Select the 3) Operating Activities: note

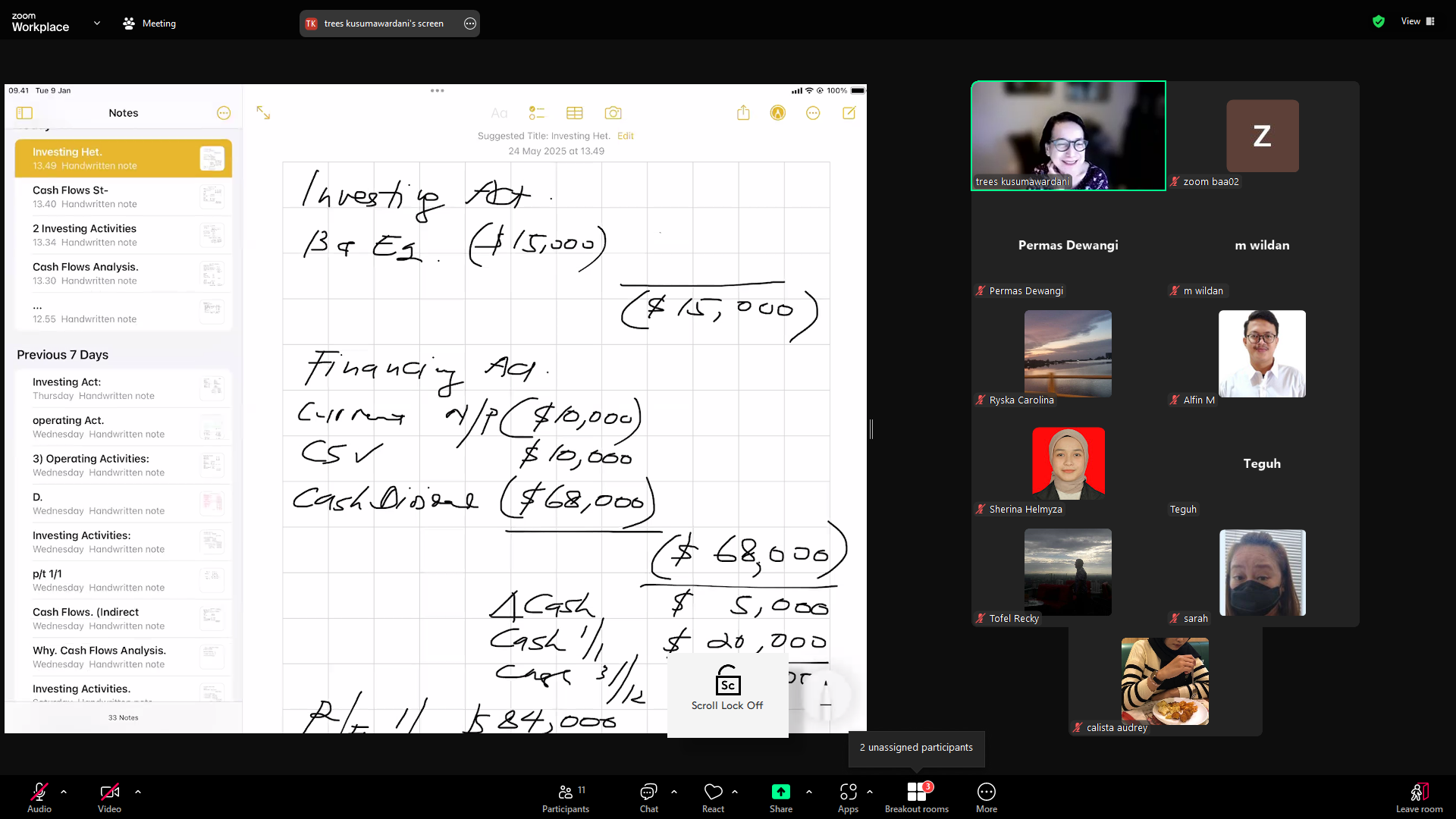click(x=124, y=465)
